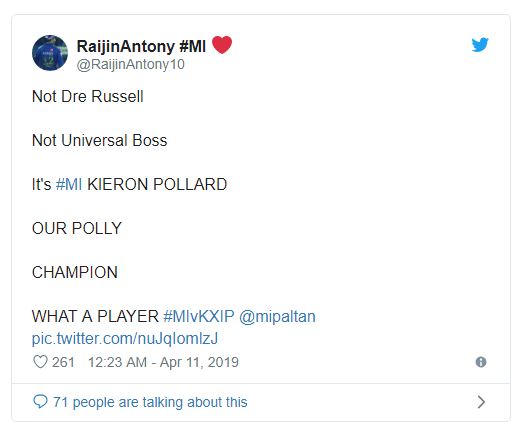This screenshot has width=529, height=431.
Task: Open RaijinAntony's profile avatar
Action: 50,53
